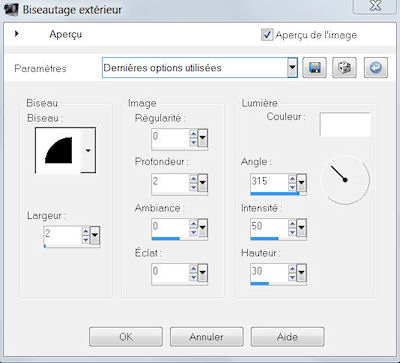Increase Largeur with the up arrow
This screenshot has width=400, height=363.
tap(86, 232)
